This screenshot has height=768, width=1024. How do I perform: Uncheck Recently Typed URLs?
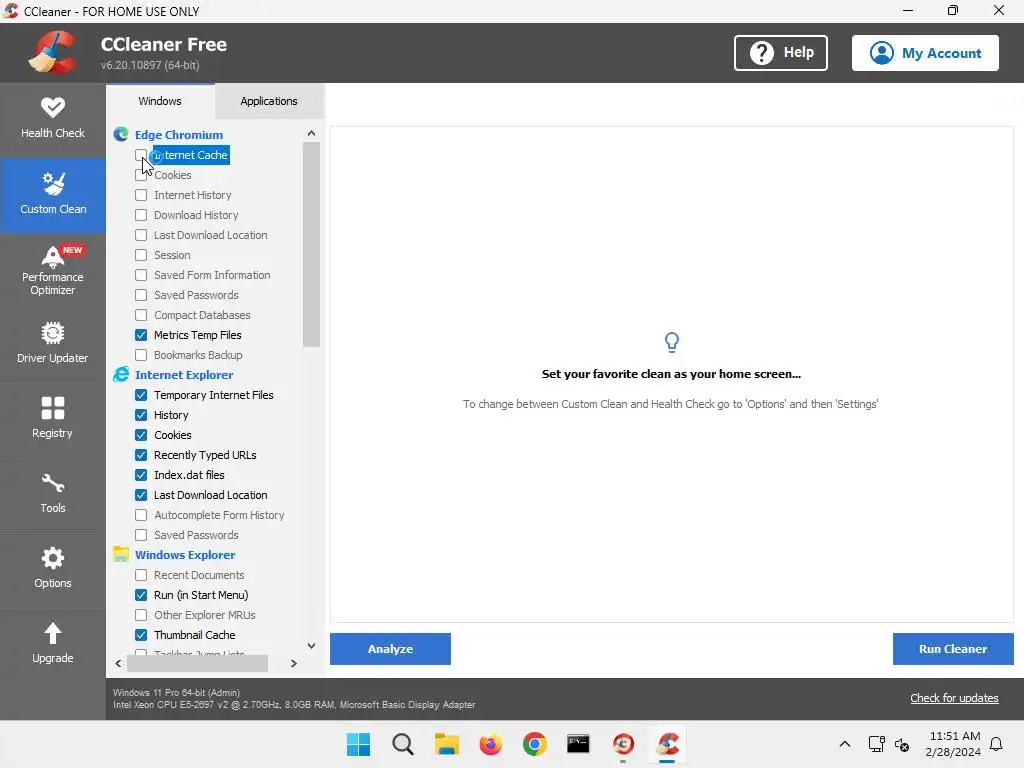[141, 455]
